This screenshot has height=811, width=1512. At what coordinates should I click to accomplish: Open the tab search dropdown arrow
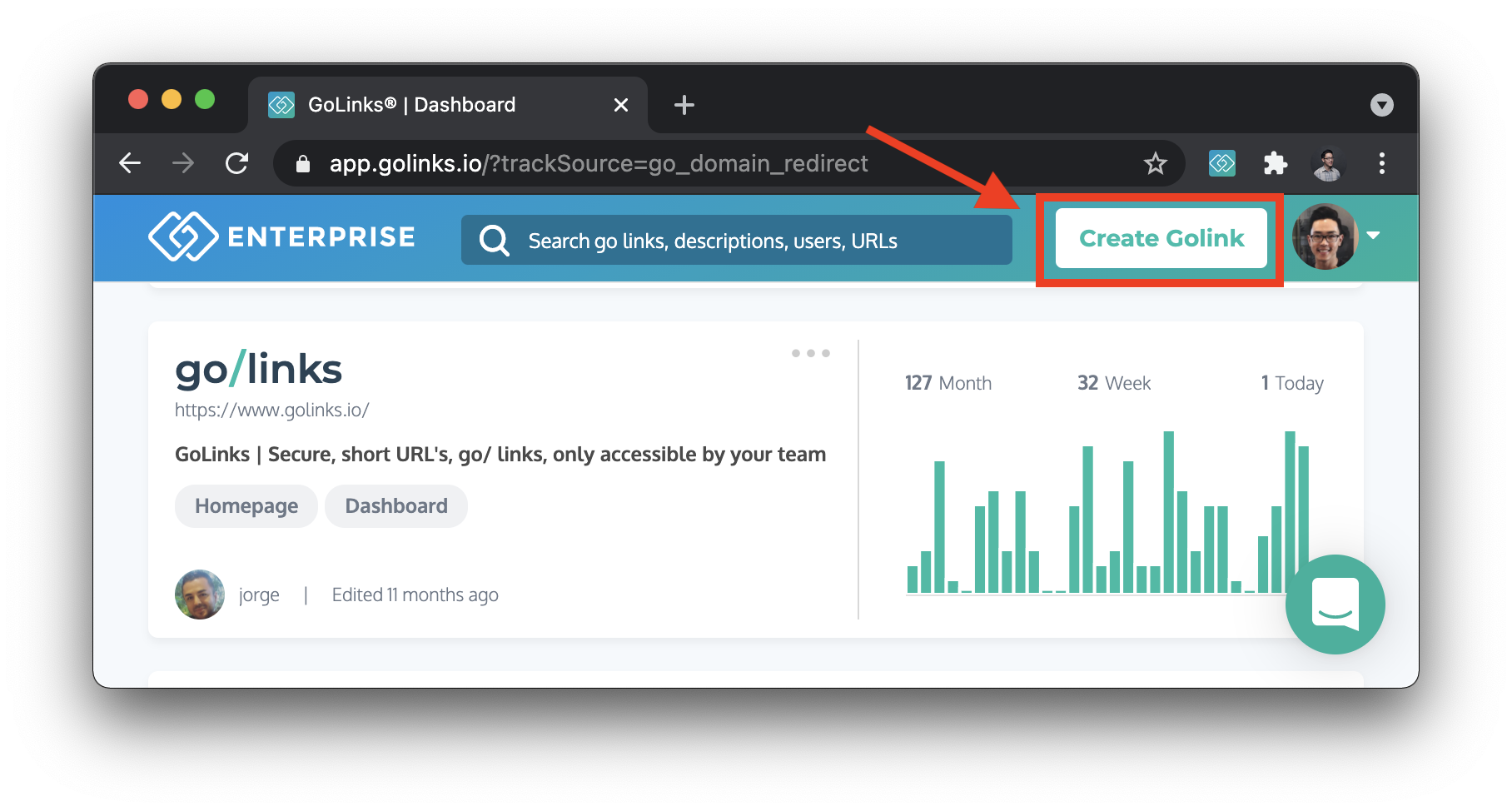(x=1381, y=105)
